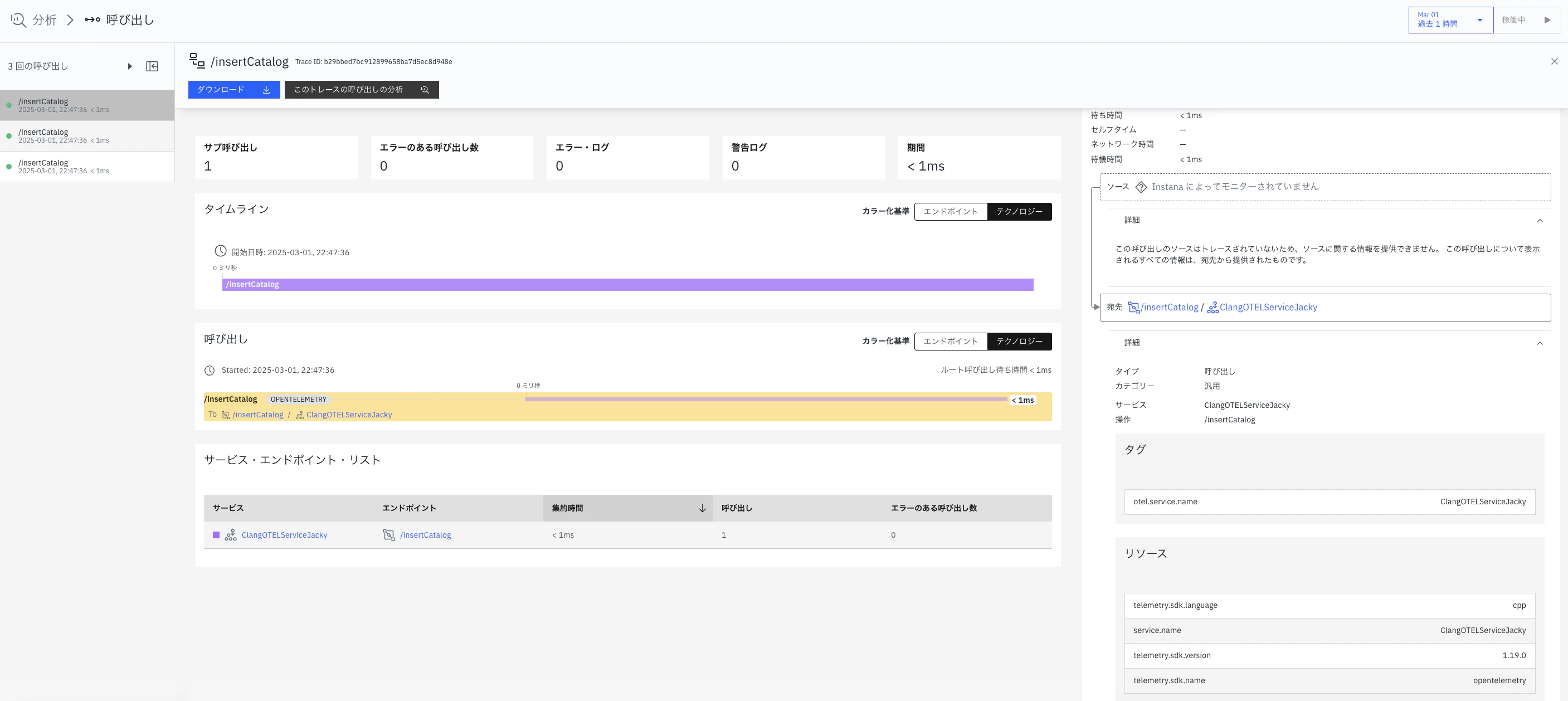This screenshot has width=1568, height=701.
Task: Click the analytics magnifier icon in breadcrumb
Action: point(19,20)
